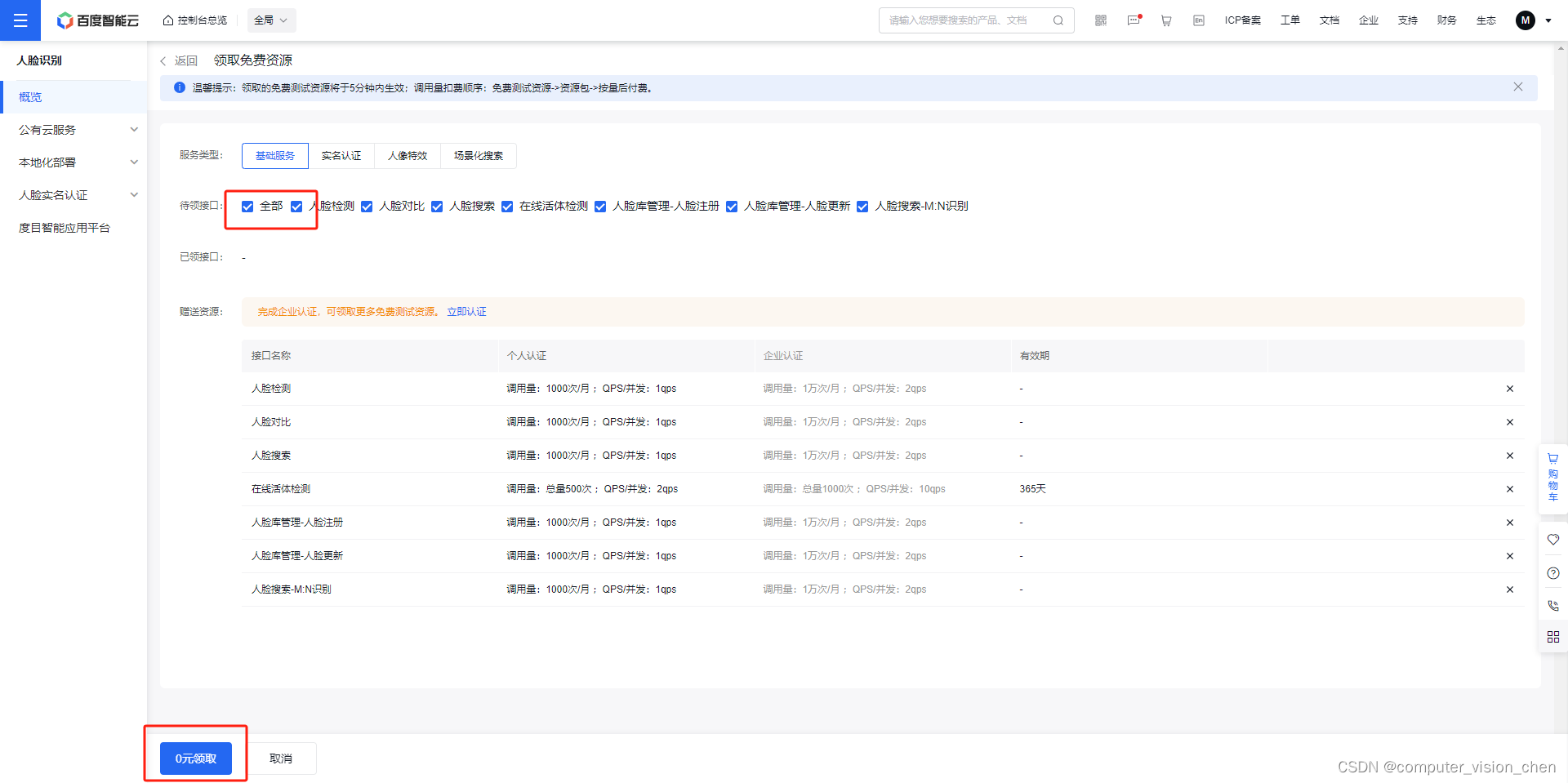Image resolution: width=1568 pixels, height=783 pixels.
Task: Click the 取消 button
Action: (x=281, y=759)
